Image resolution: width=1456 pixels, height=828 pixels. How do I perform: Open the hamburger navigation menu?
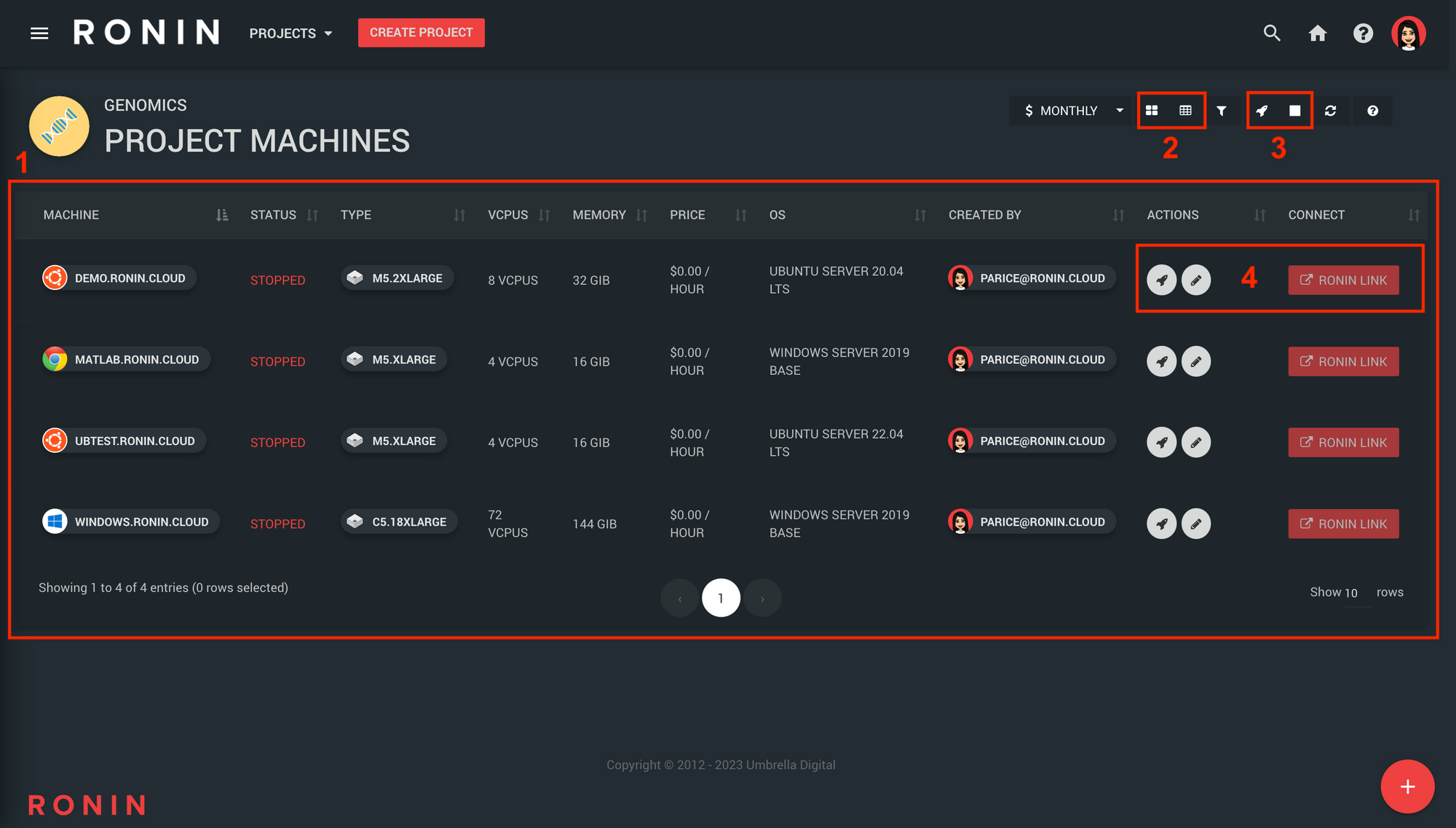point(39,33)
